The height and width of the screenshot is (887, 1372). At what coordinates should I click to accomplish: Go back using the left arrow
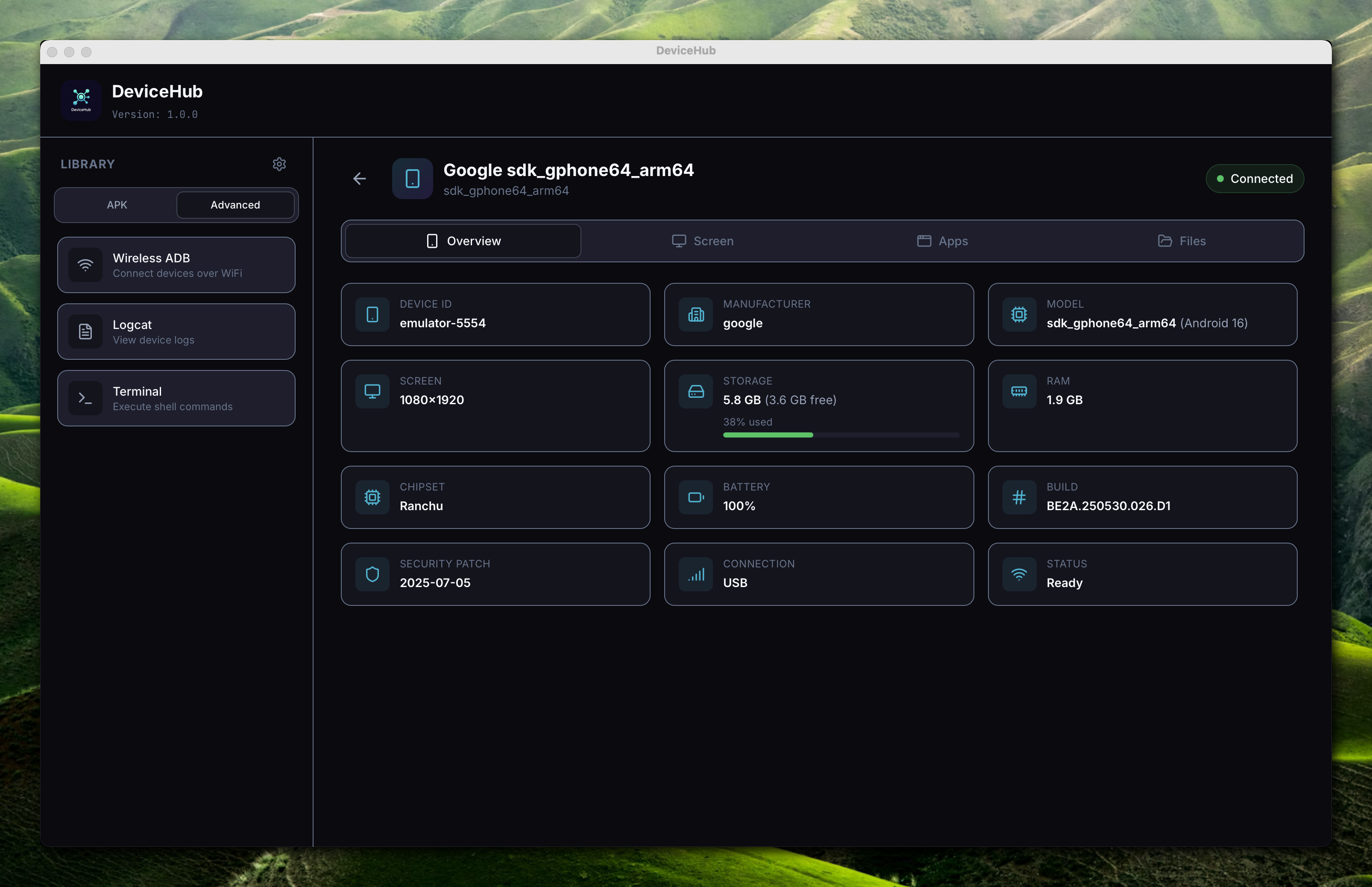[360, 179]
